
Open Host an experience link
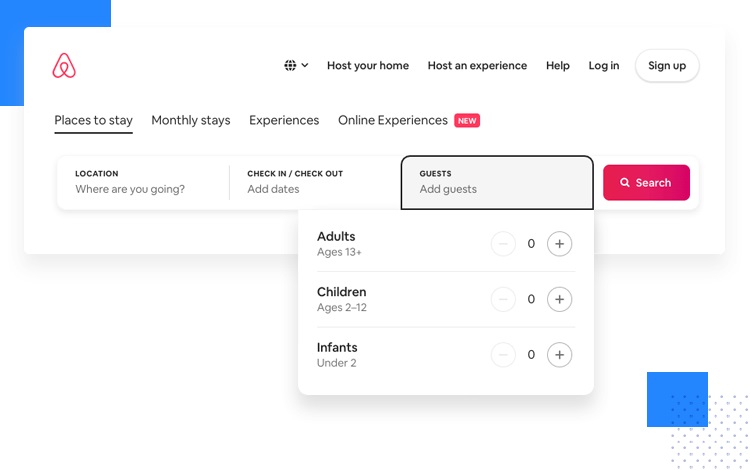coord(477,66)
